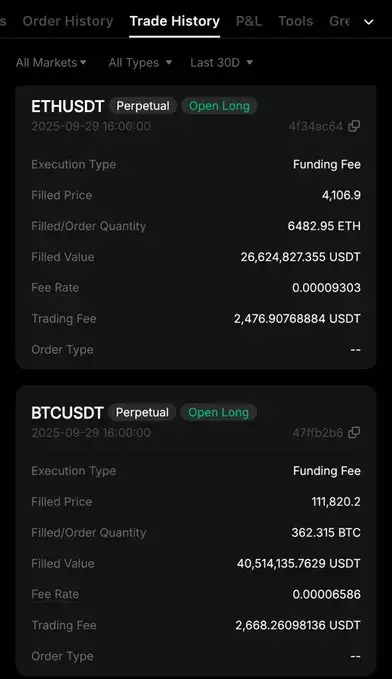Copy the ETHUSDT trade ID 4f34ac64

click(354, 126)
